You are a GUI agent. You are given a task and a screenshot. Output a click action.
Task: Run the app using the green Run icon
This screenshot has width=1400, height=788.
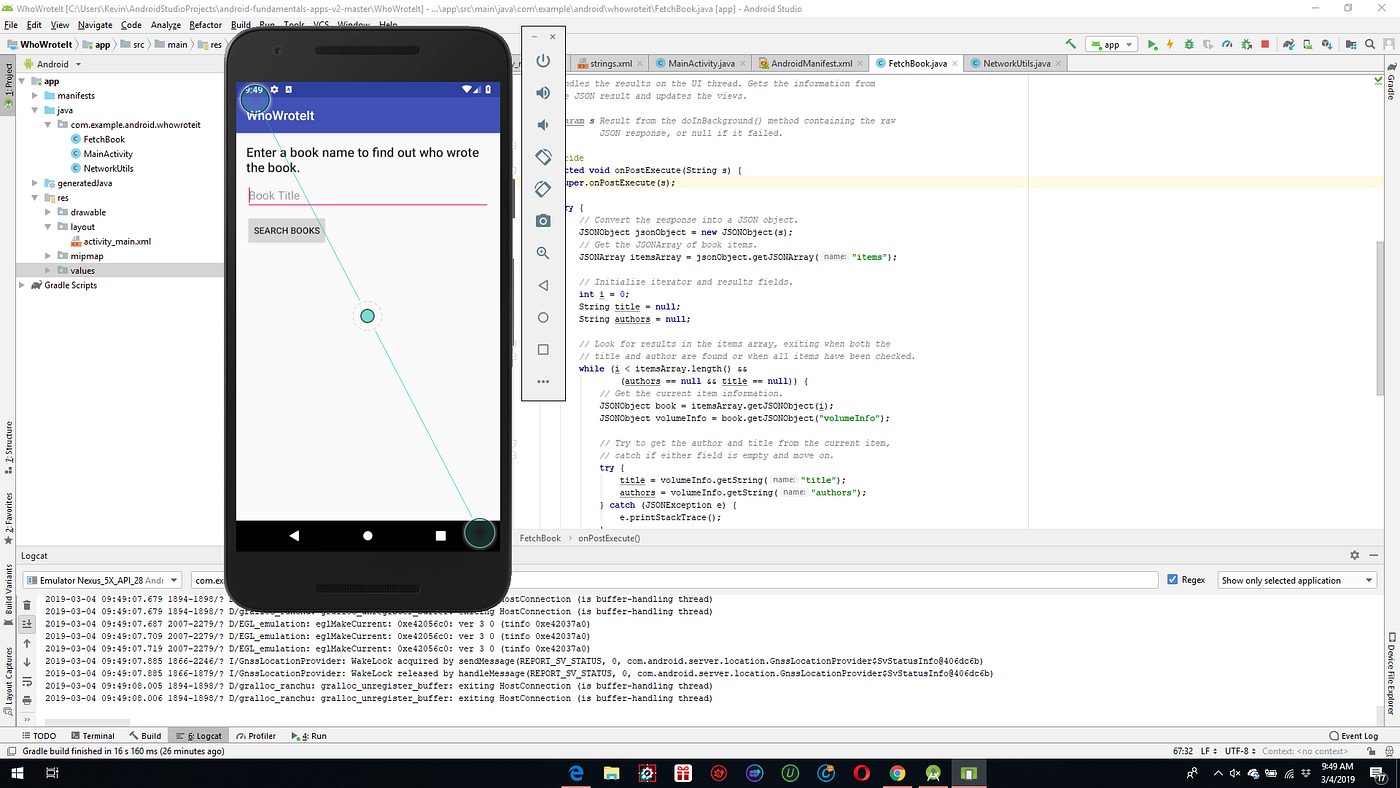click(1152, 44)
